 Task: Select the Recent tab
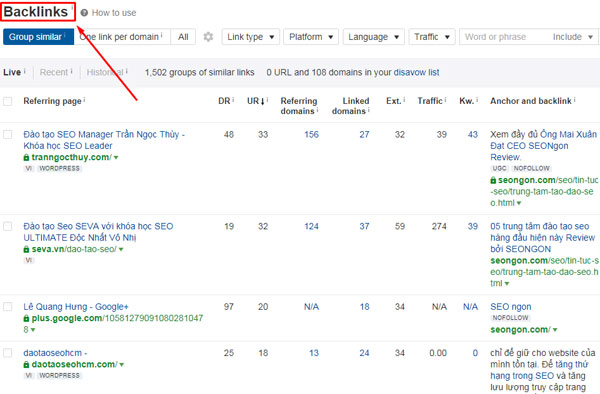click(54, 72)
